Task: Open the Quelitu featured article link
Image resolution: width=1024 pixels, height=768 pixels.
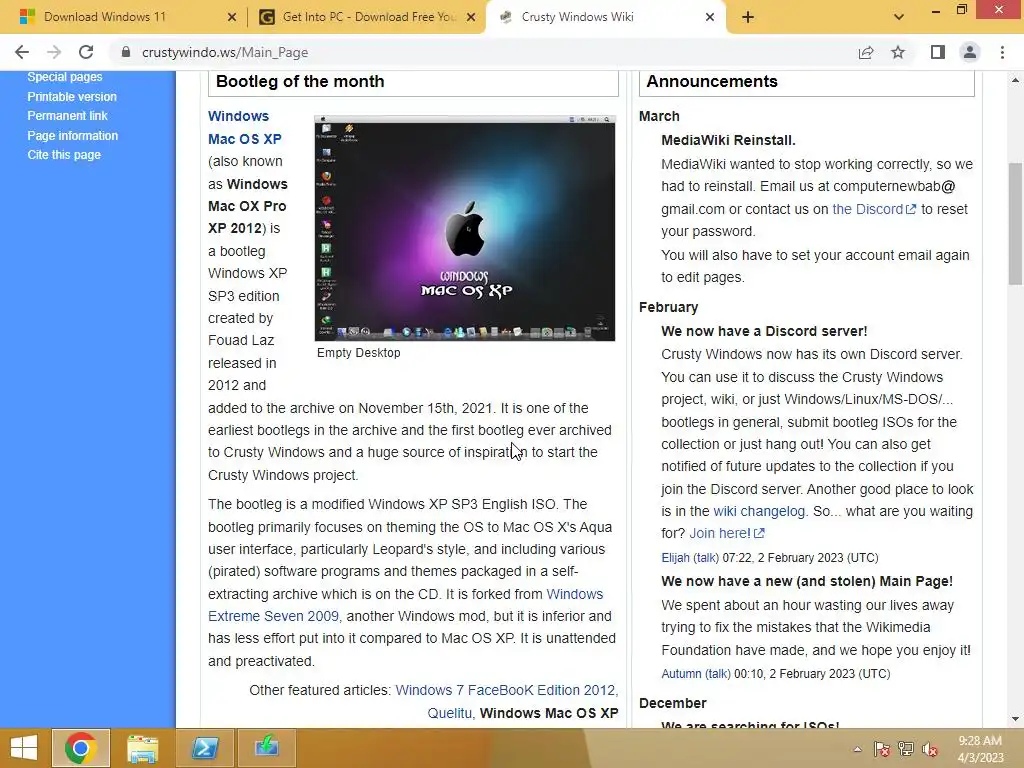Action: click(449, 713)
